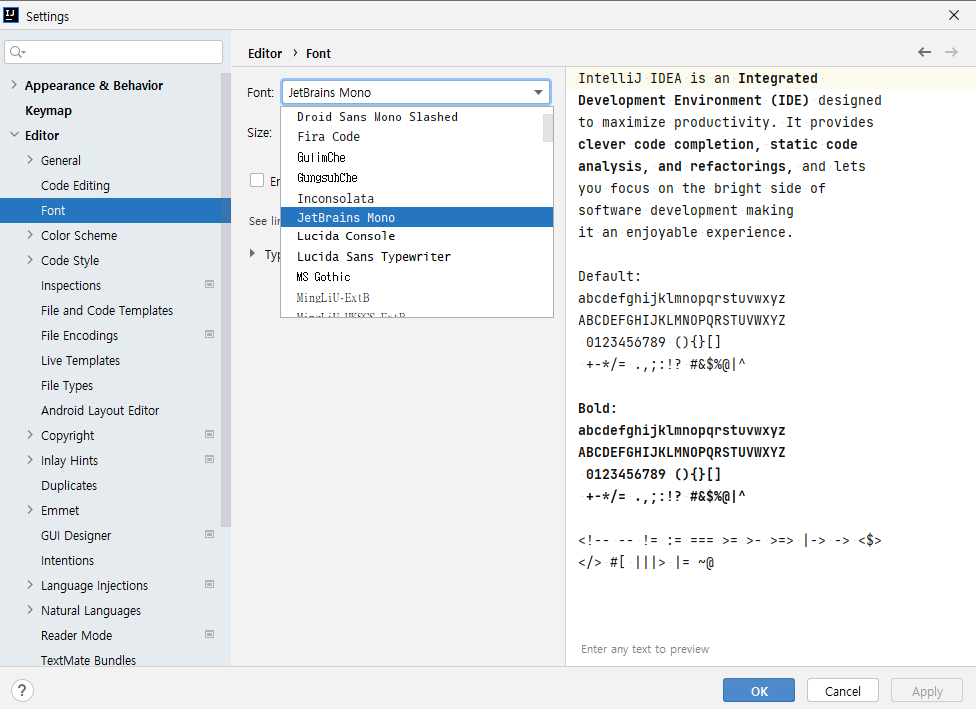
Task: Expand Appearance & Behavior section
Action: pos(14,85)
